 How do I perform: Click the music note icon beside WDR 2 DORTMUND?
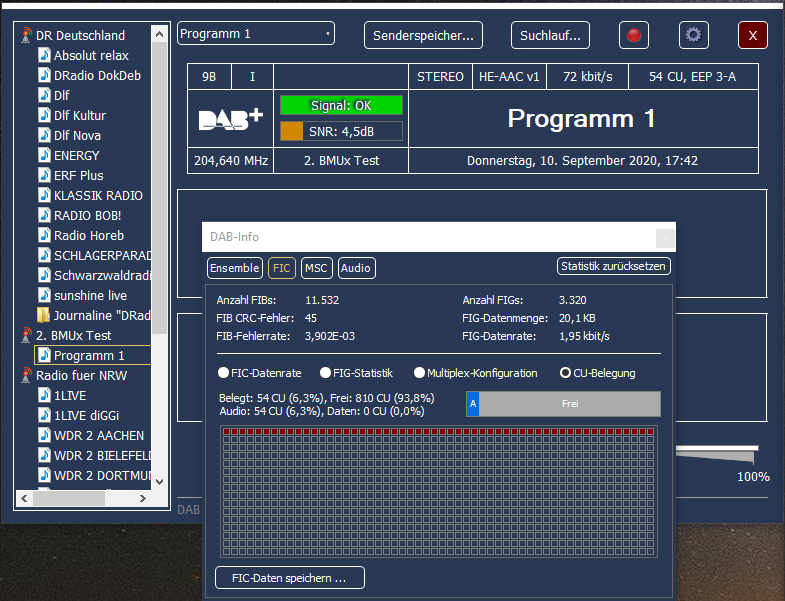44,476
